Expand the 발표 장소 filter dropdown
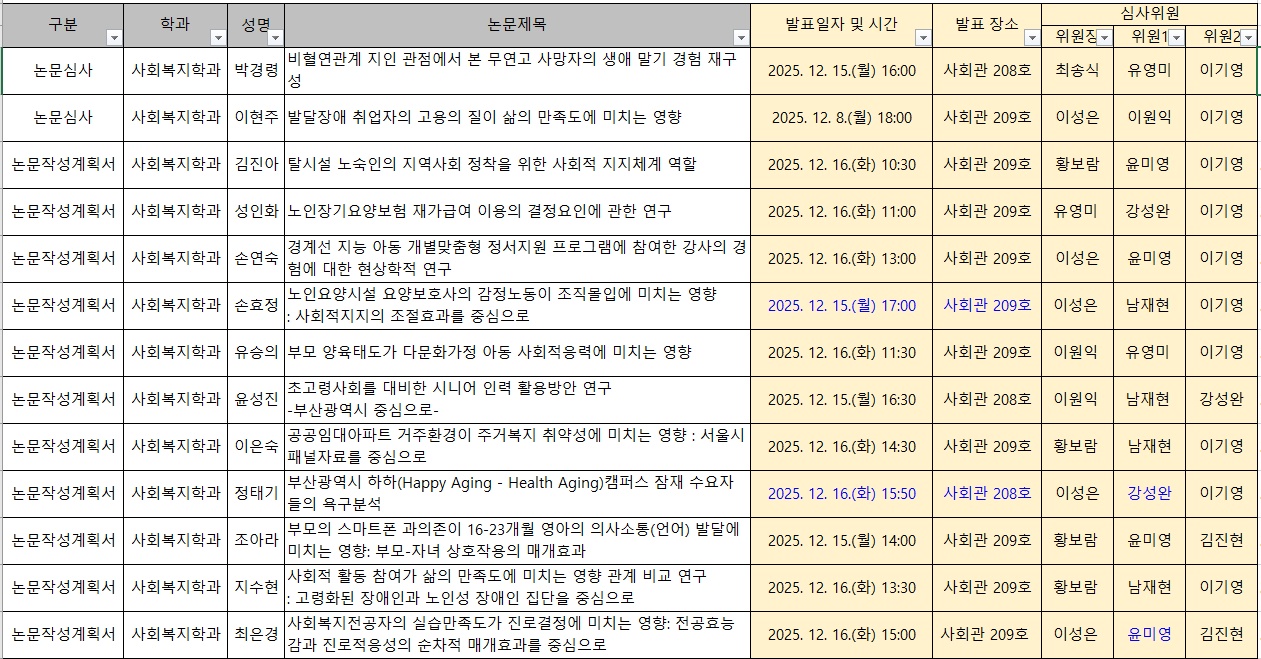The width and height of the screenshot is (1261, 659). point(1032,37)
